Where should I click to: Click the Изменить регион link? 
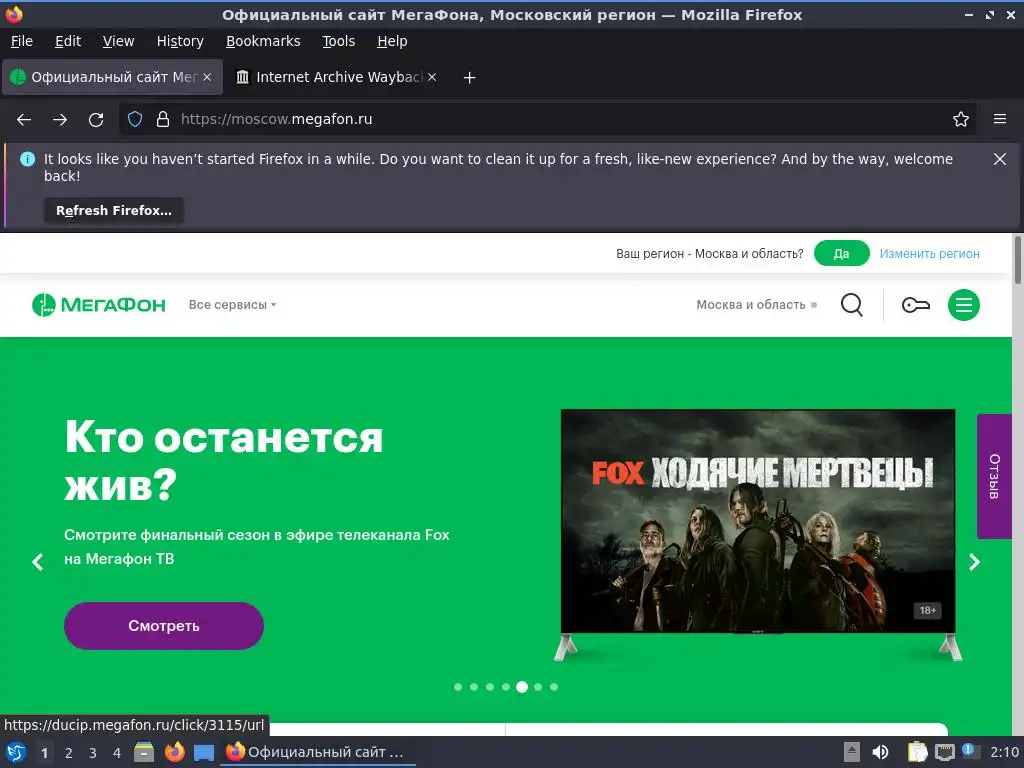[x=929, y=253]
